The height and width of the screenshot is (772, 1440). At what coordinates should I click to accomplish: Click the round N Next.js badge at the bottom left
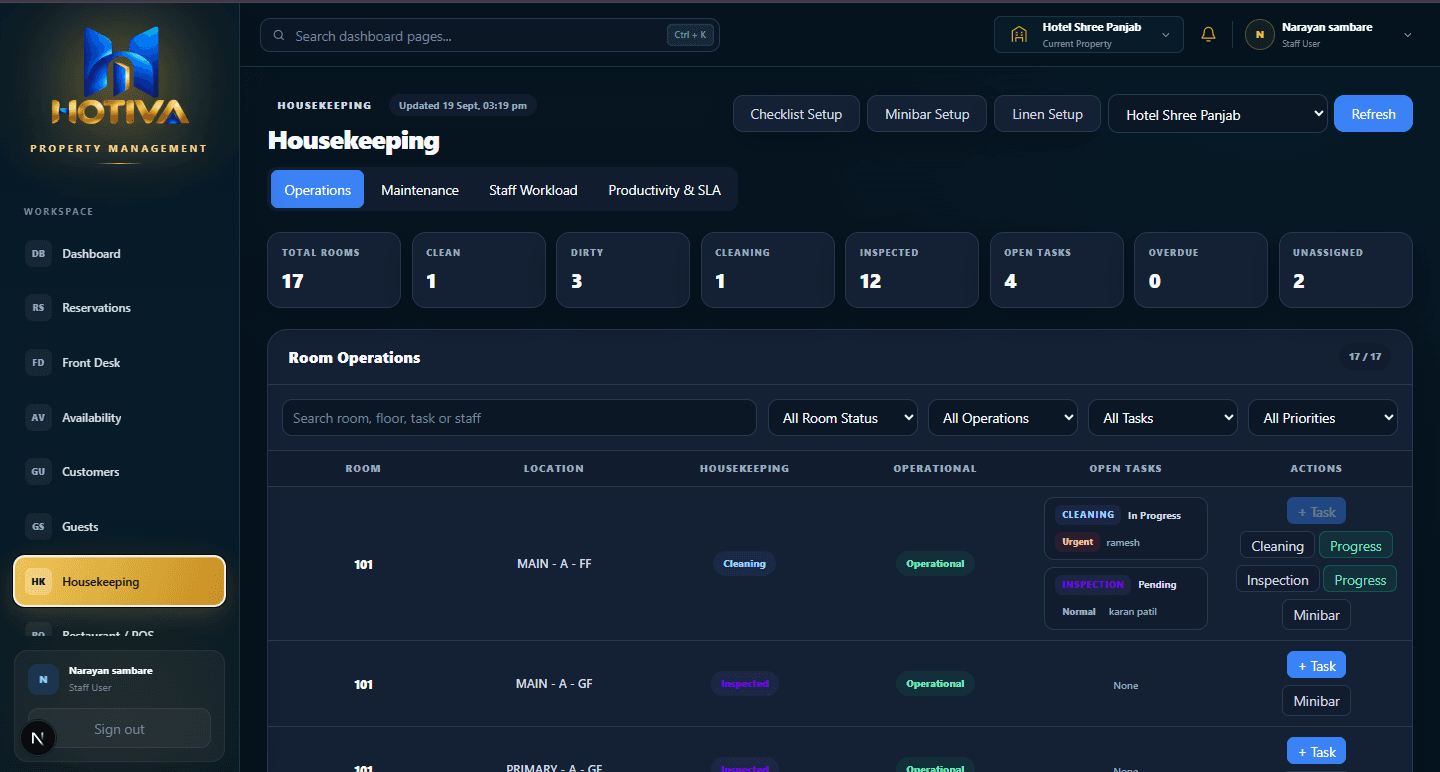[x=38, y=739]
